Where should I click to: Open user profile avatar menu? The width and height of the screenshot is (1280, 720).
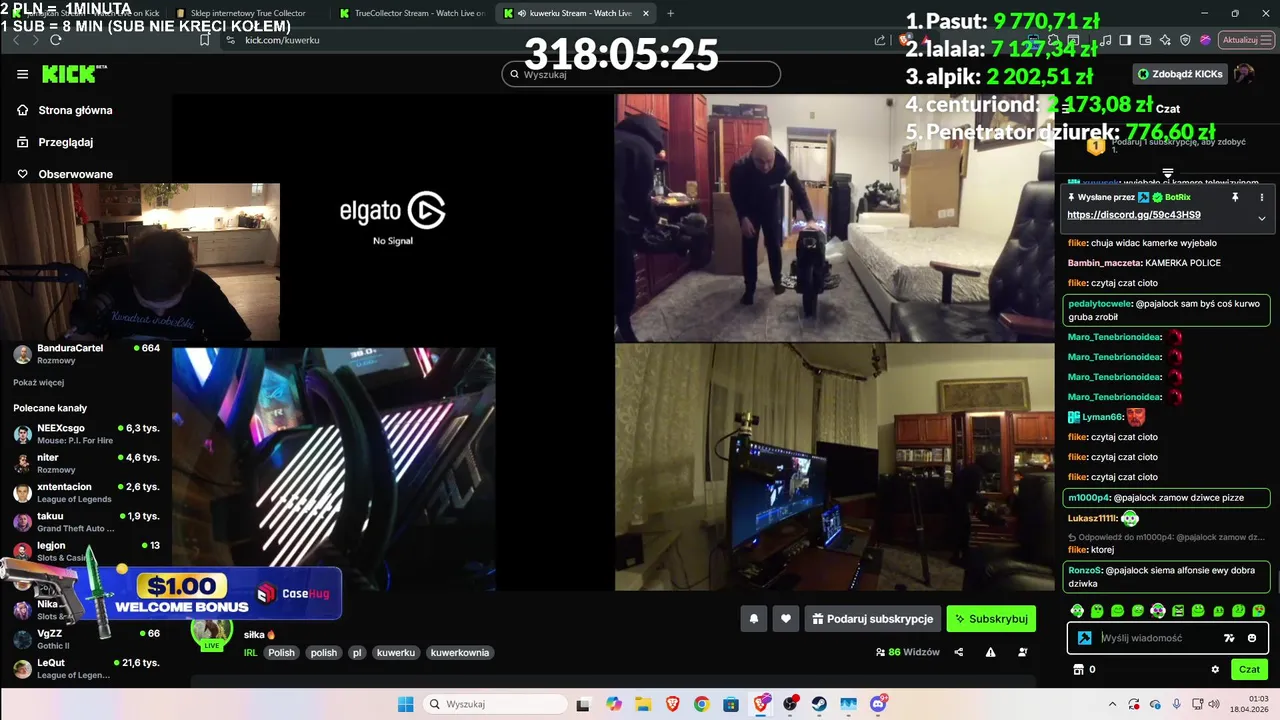[x=1244, y=74]
